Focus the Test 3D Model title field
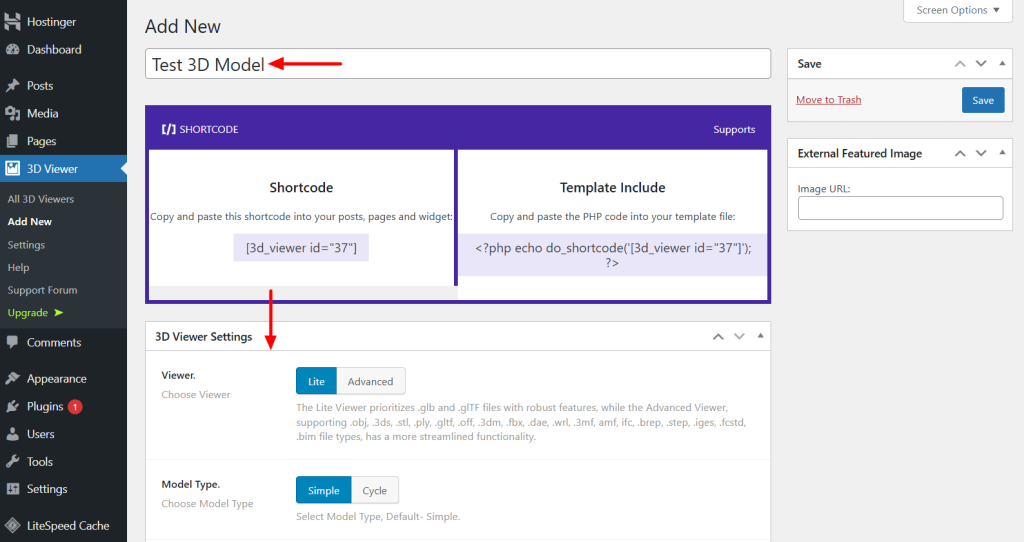The width and height of the screenshot is (1024, 542). (x=458, y=64)
